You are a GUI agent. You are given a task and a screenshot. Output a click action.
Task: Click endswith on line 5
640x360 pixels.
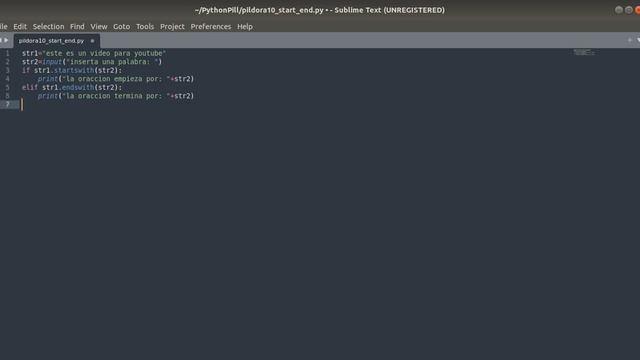pos(78,87)
